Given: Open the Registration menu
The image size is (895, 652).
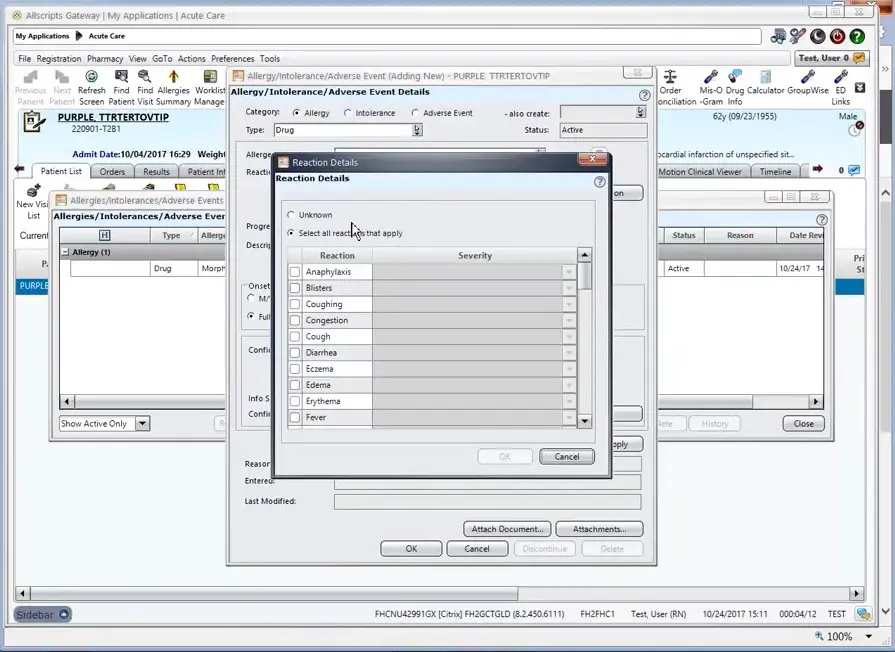Looking at the screenshot, I should (x=59, y=58).
